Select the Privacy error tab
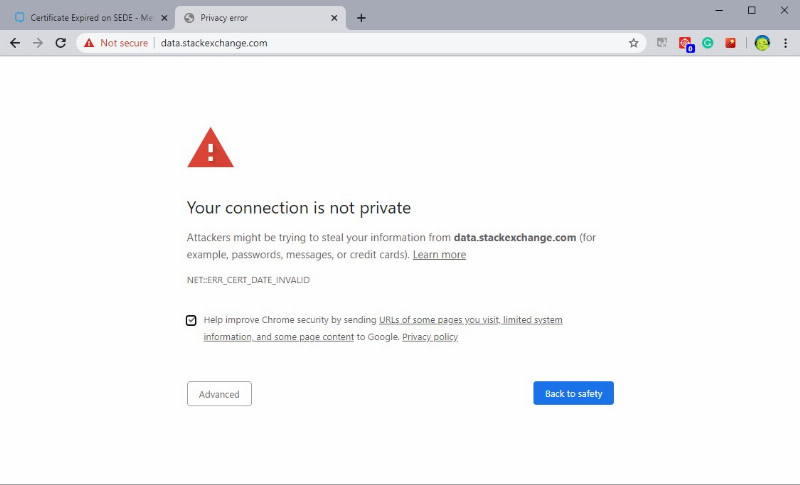The image size is (800, 485). coord(260,18)
